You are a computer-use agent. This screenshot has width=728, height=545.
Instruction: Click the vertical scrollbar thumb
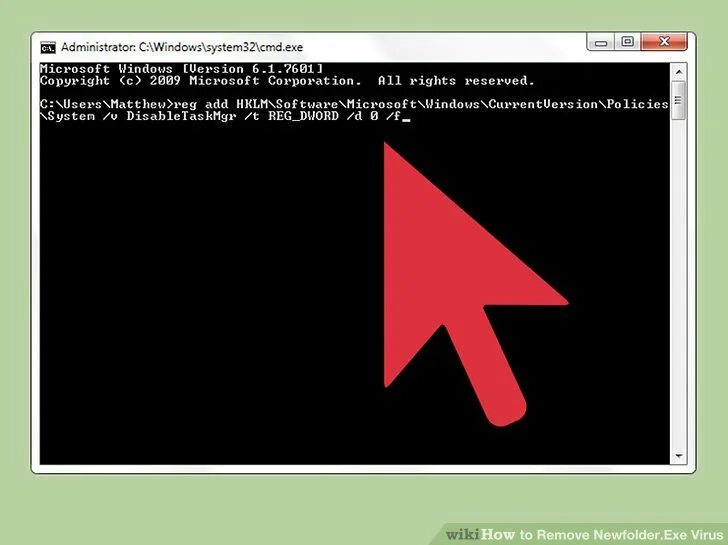click(678, 101)
